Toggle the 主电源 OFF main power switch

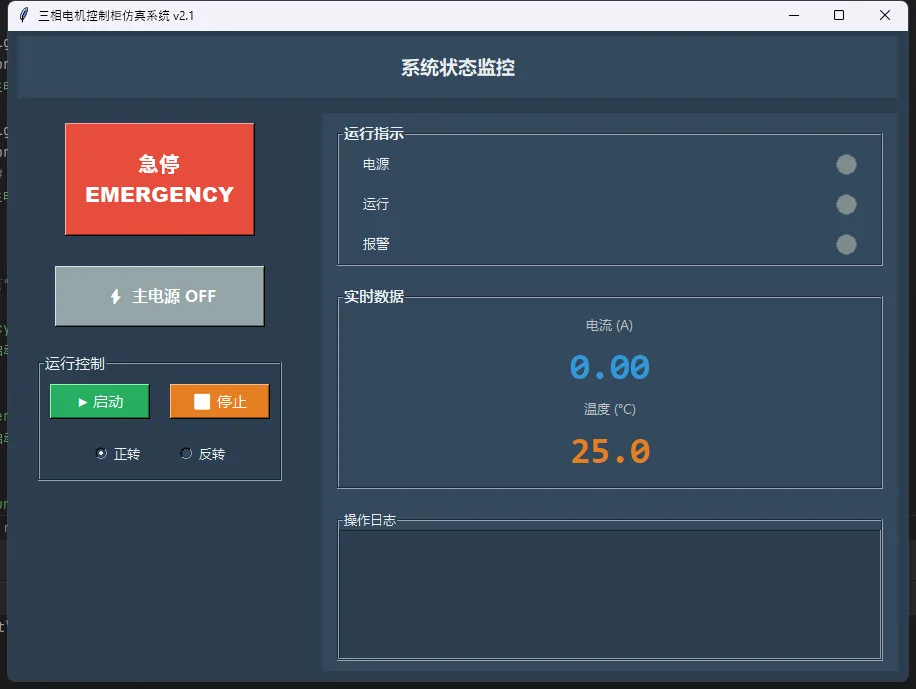point(160,296)
